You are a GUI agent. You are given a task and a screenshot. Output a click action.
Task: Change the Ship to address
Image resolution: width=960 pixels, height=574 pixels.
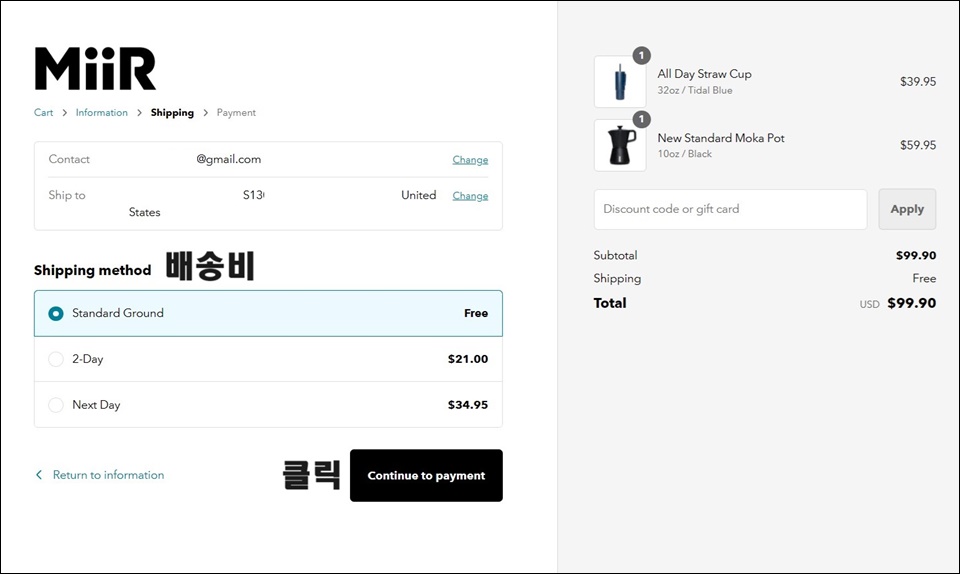click(470, 196)
